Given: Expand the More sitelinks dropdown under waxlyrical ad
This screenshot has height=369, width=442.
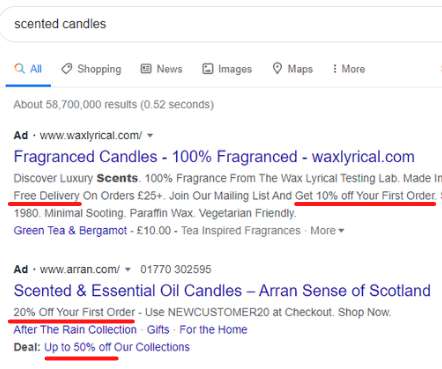Looking at the screenshot, I should [327, 230].
